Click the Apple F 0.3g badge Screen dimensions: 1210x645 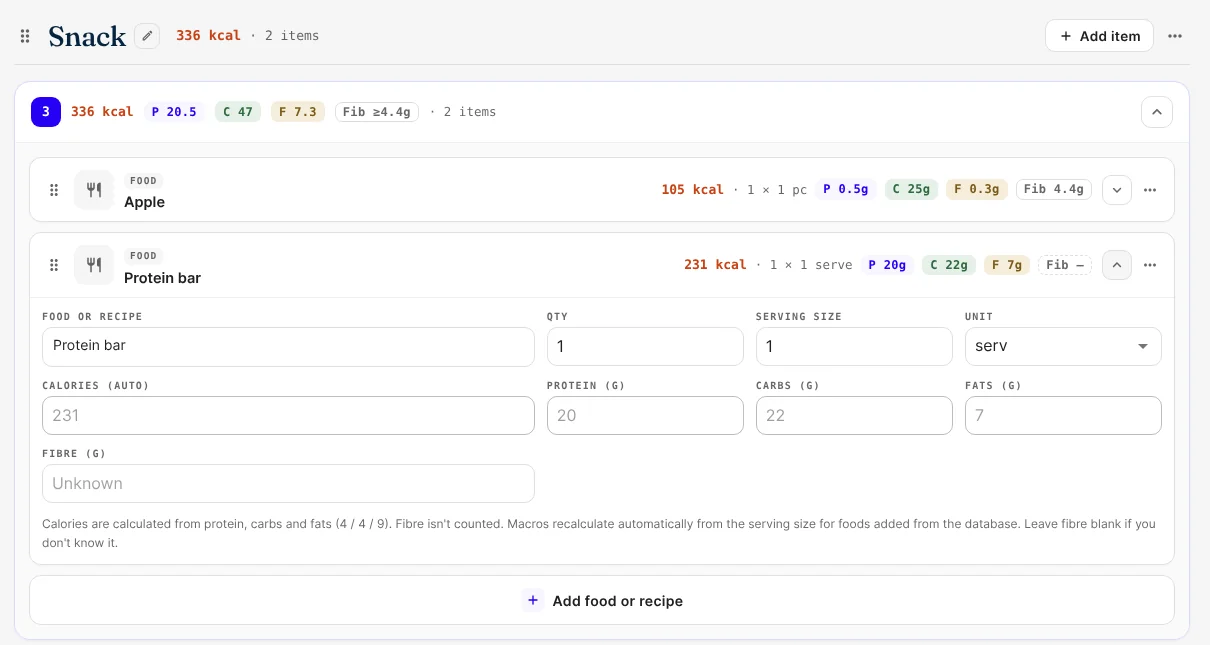pyautogui.click(x=977, y=189)
